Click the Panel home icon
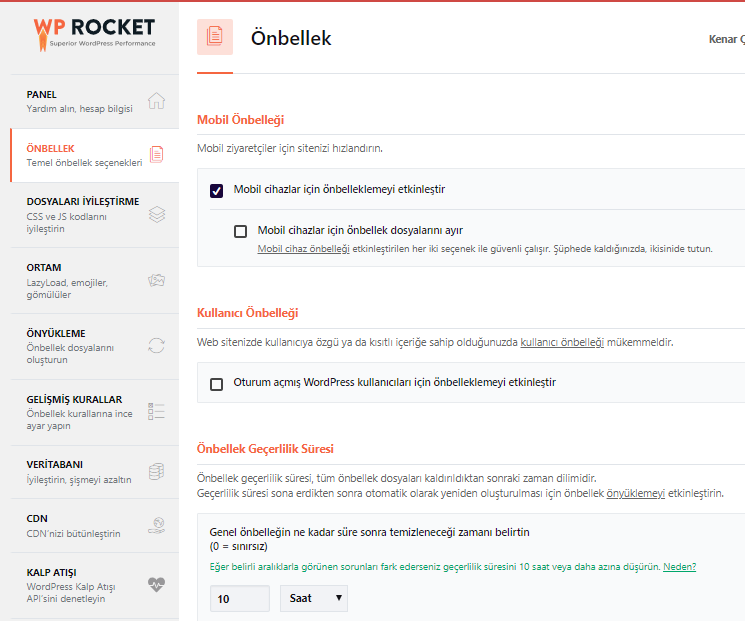Image resolution: width=745 pixels, height=621 pixels. [x=156, y=101]
